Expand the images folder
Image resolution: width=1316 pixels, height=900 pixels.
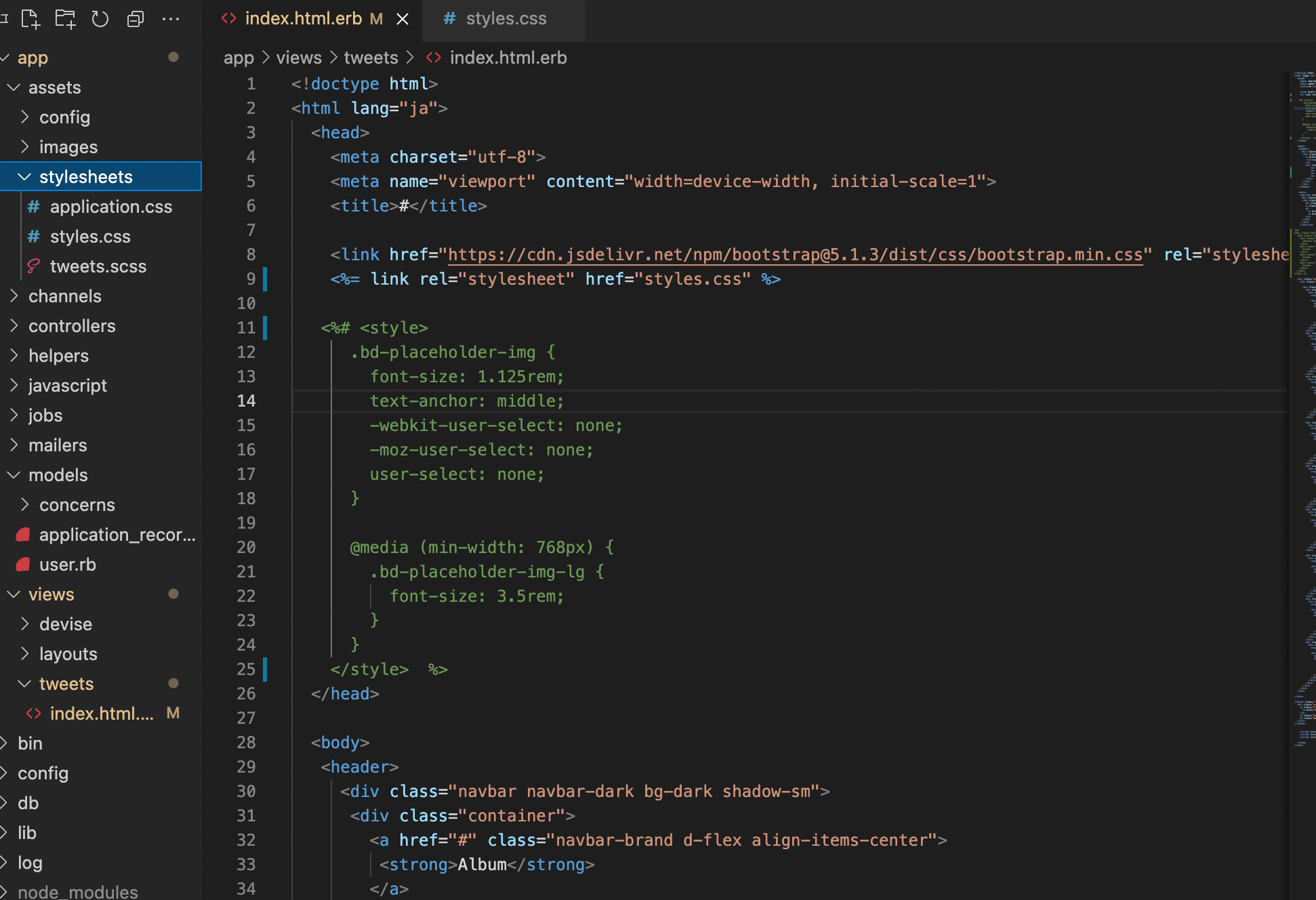[x=24, y=147]
